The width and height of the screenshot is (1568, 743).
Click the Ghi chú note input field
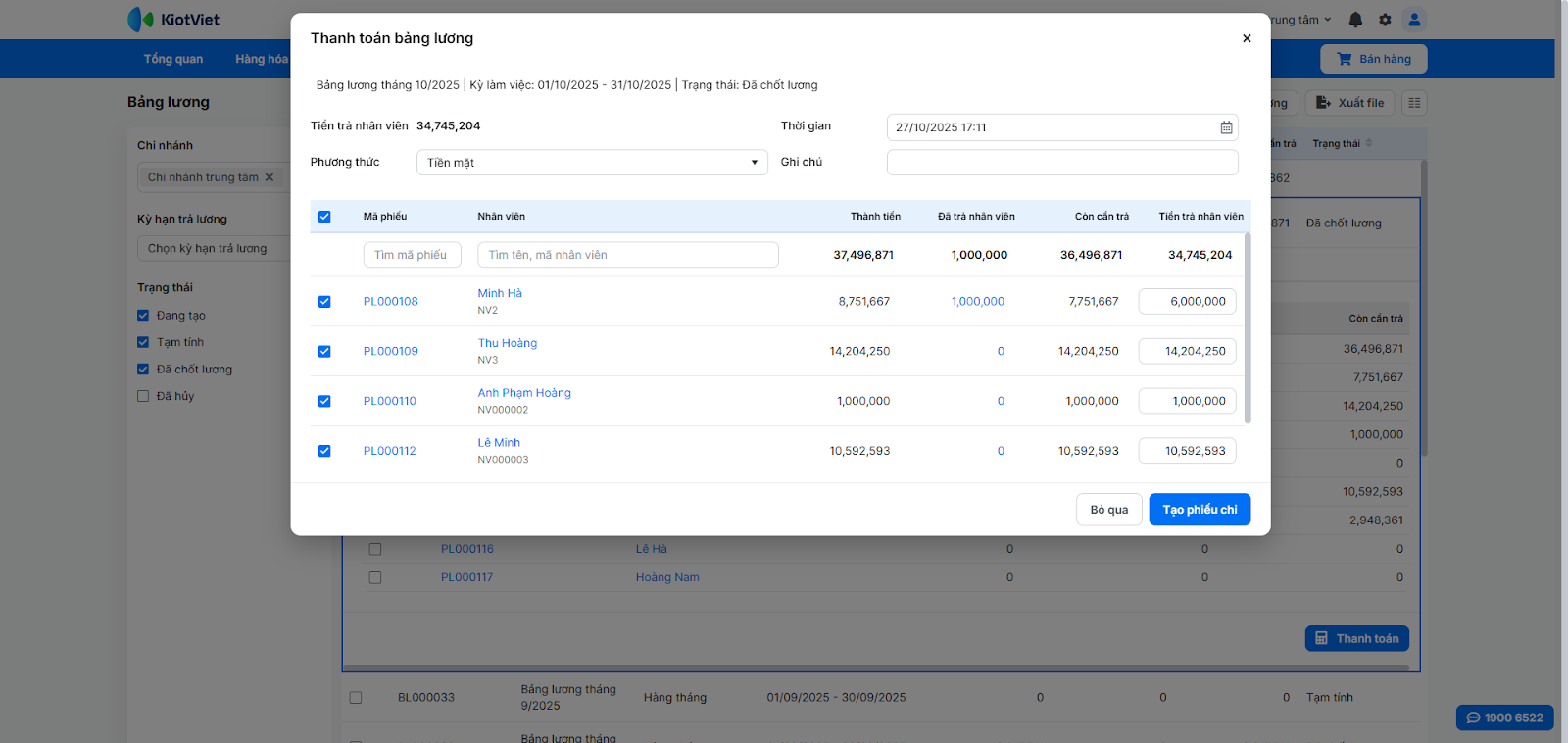point(1061,163)
